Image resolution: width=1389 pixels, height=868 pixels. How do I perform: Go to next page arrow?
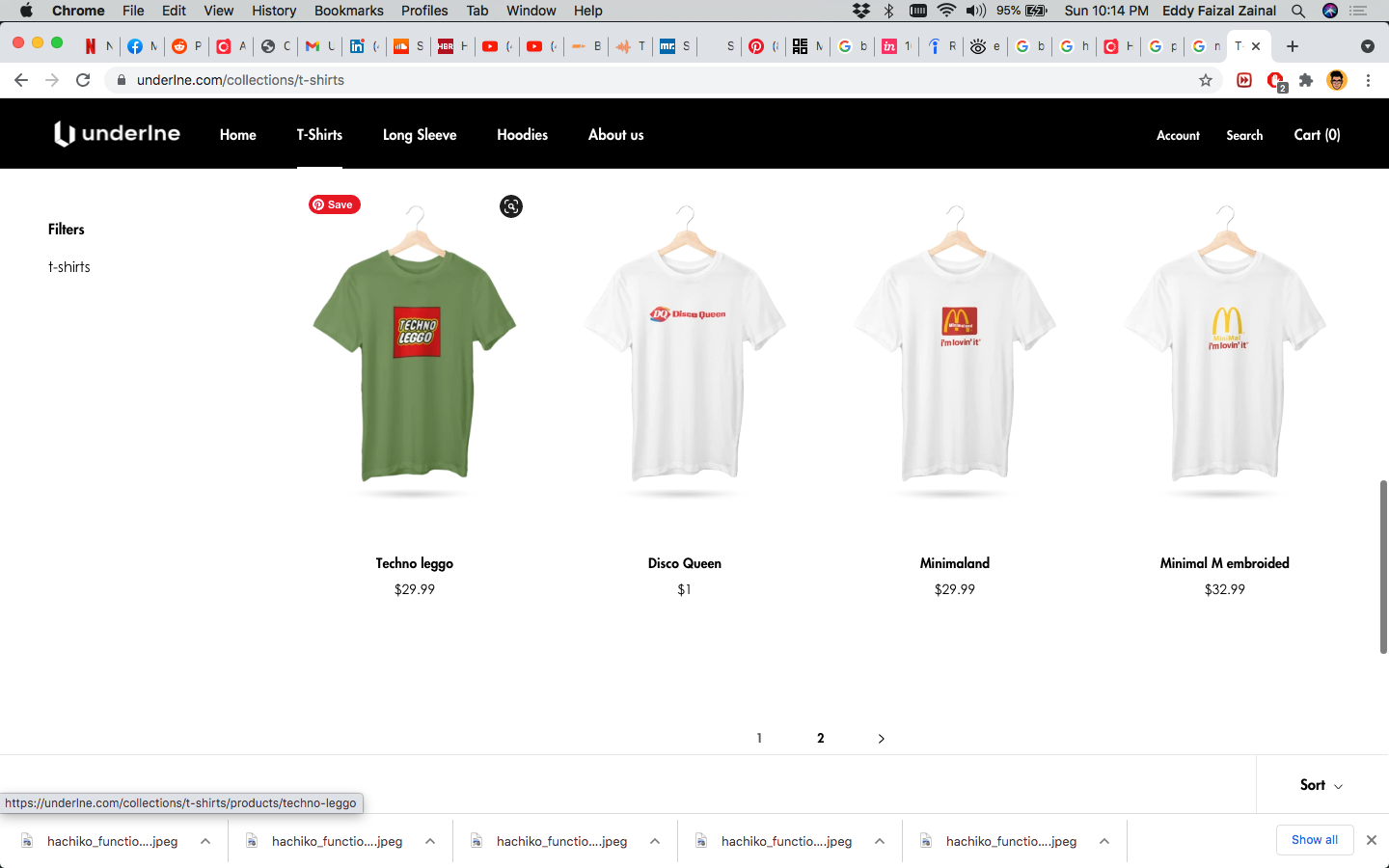(x=881, y=739)
